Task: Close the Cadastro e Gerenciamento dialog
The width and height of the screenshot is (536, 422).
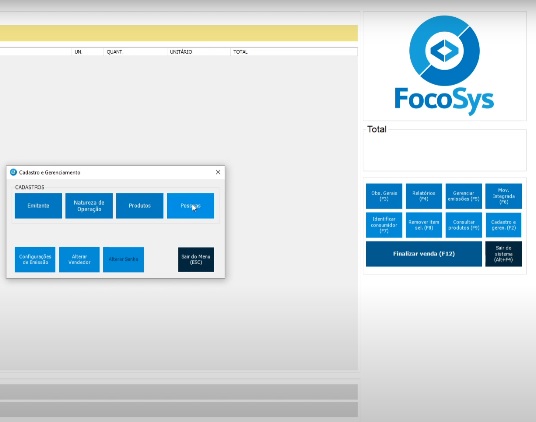Action: click(x=218, y=172)
